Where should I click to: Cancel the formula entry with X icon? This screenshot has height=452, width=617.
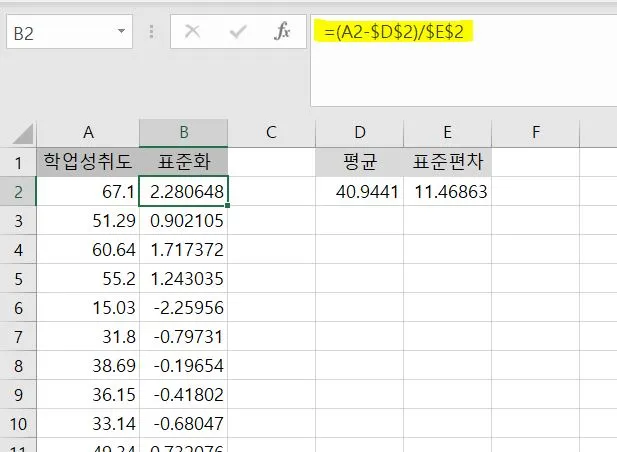point(192,31)
